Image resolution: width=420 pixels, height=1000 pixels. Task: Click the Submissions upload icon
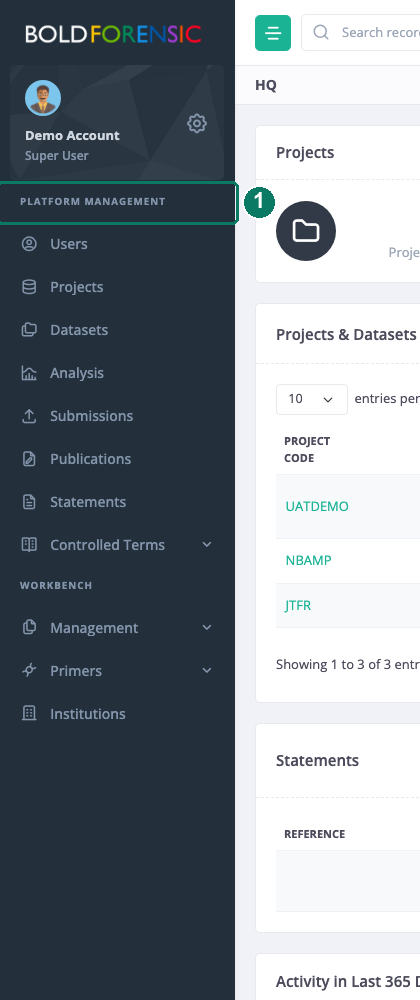29,416
